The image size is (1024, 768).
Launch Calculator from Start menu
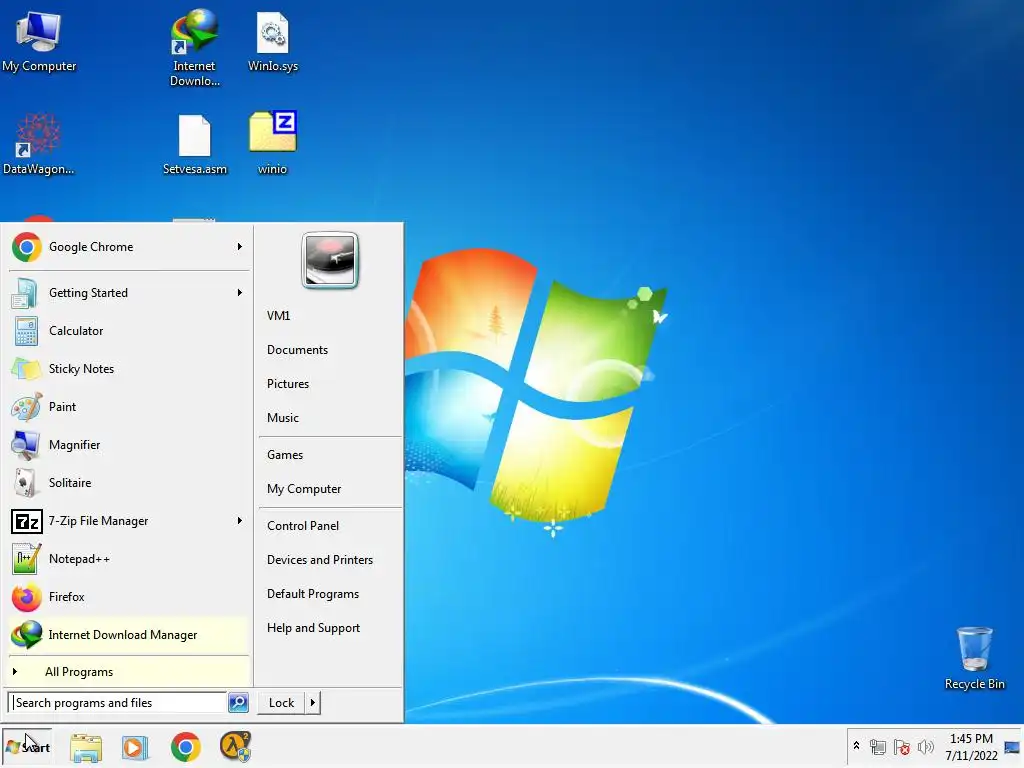(x=129, y=330)
